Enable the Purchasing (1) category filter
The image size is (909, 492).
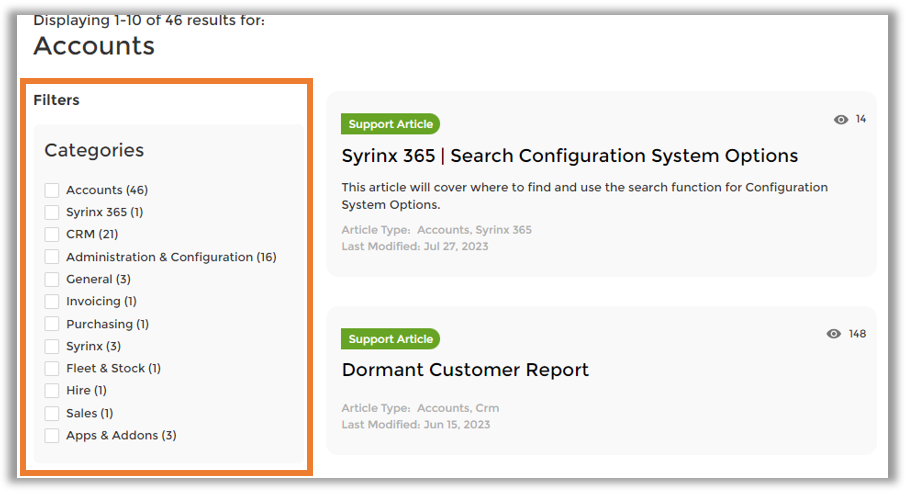click(52, 324)
